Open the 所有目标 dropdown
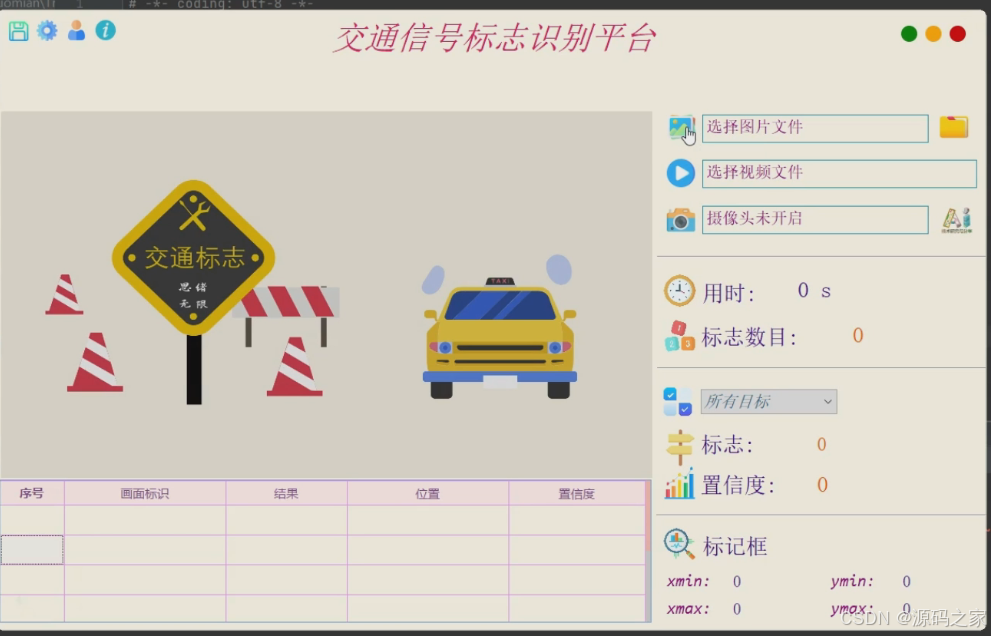 point(769,401)
